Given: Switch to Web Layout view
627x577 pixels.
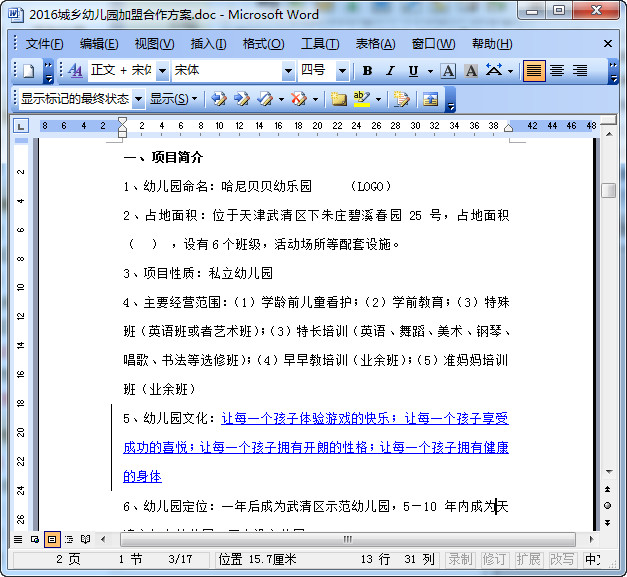Looking at the screenshot, I should (35, 539).
